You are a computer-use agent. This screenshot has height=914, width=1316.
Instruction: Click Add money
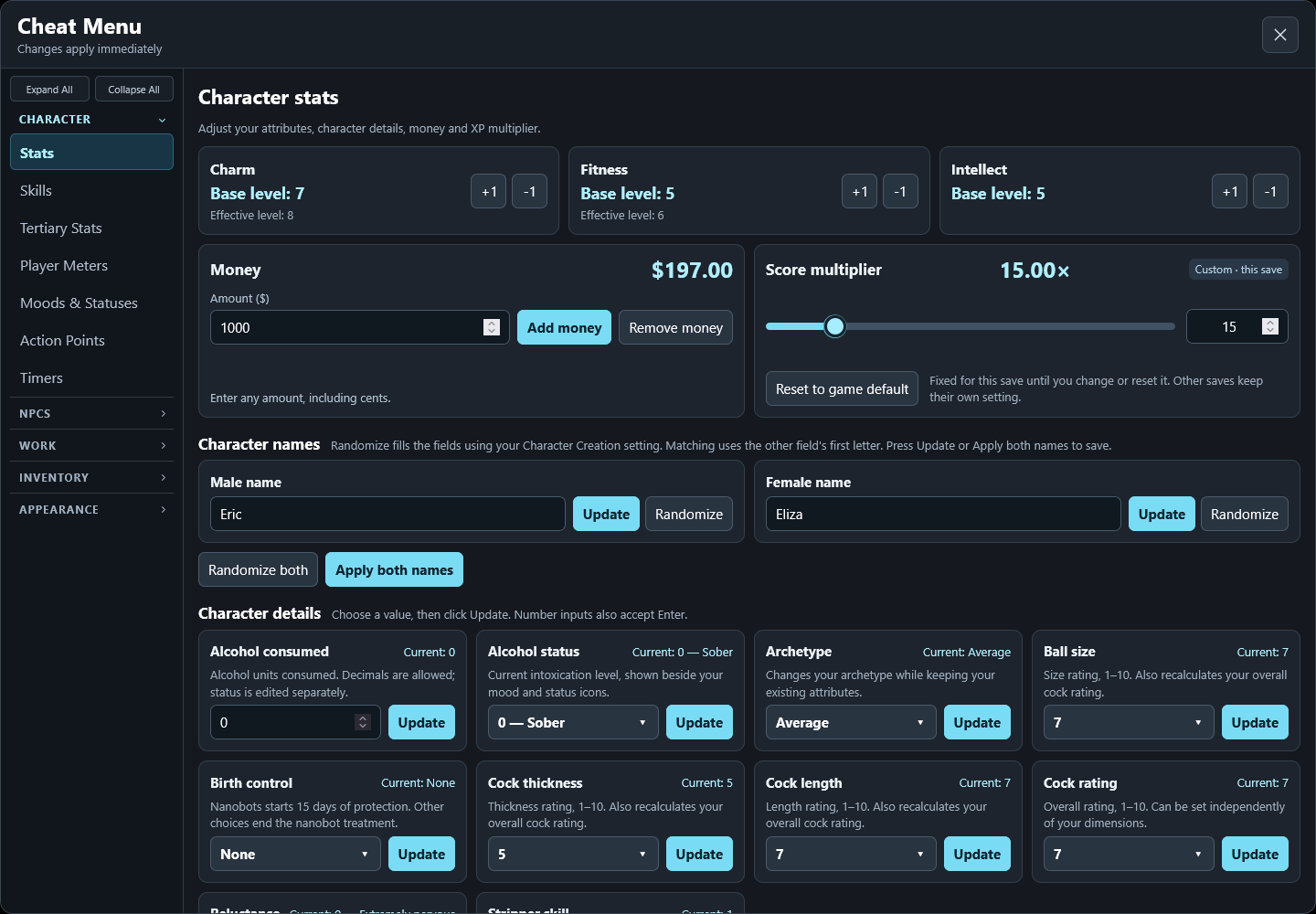(564, 327)
